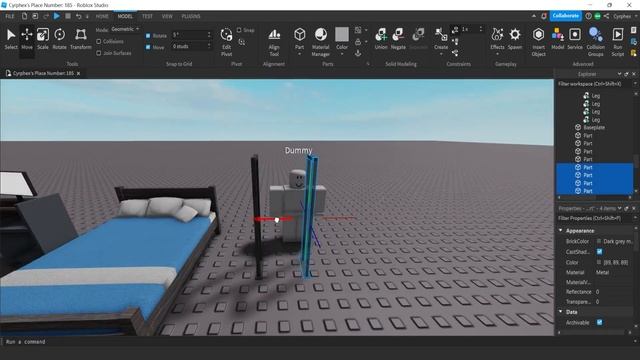Close the Cypher's Place document tab

[78, 73]
